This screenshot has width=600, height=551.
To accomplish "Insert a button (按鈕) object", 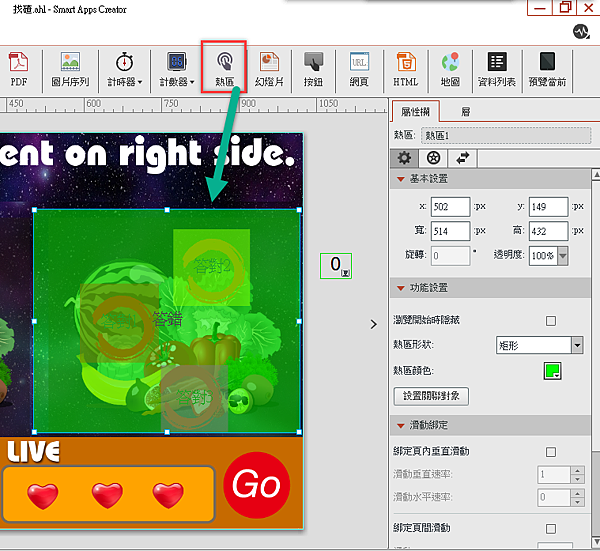I will (313, 69).
